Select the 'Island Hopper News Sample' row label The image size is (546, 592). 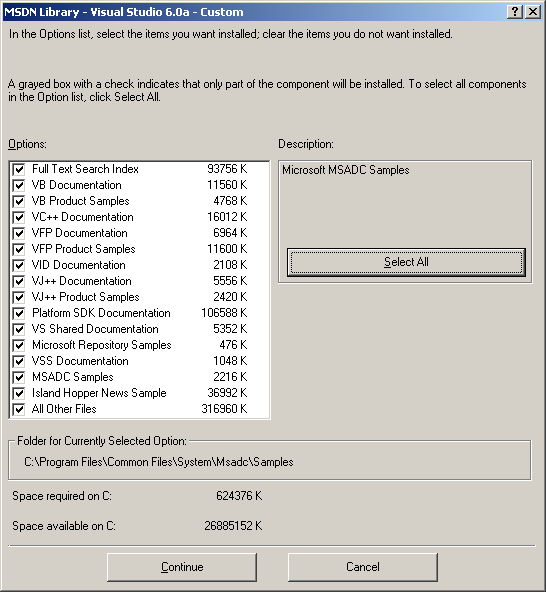point(99,393)
